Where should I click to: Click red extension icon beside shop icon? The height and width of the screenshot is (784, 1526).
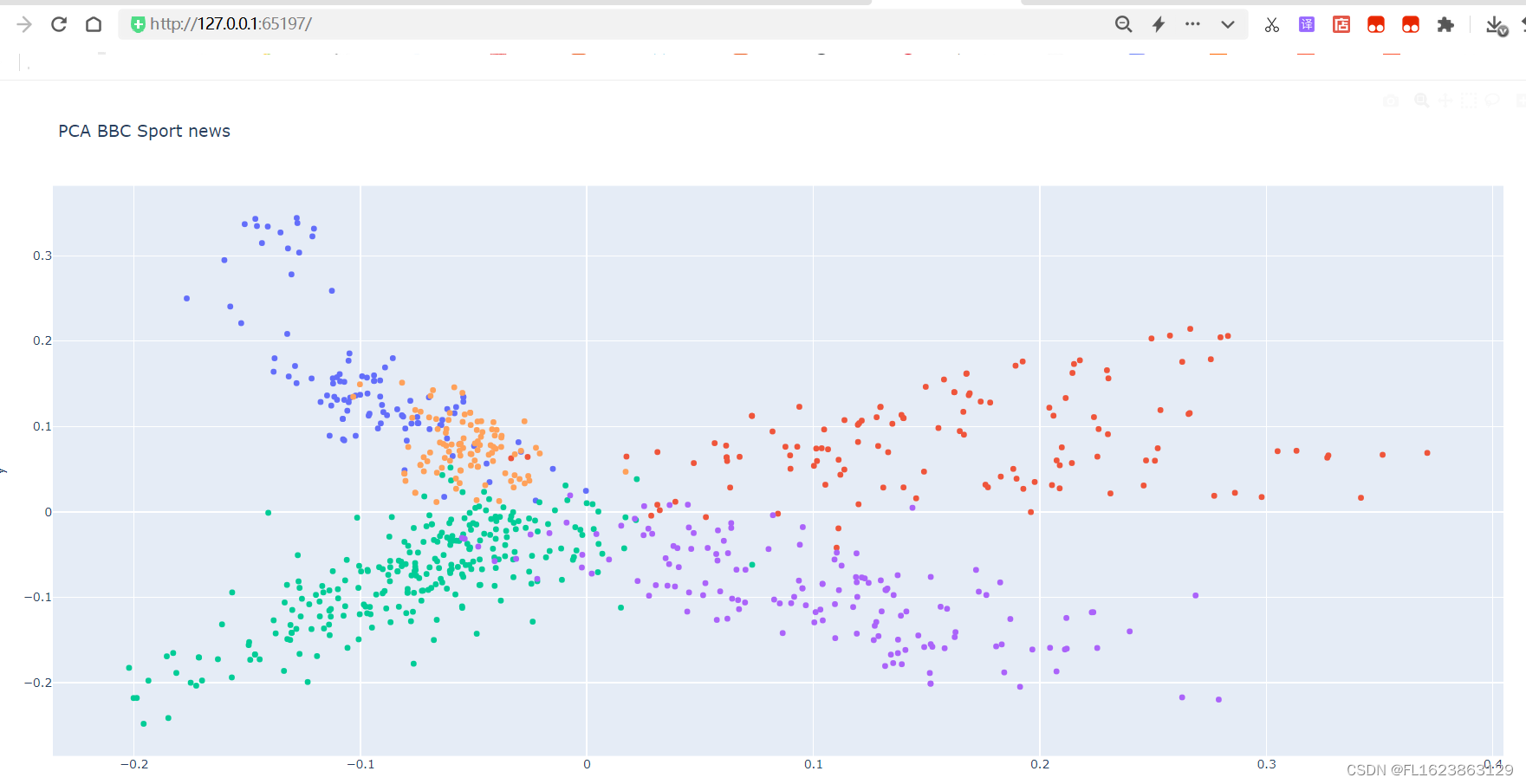[1376, 24]
